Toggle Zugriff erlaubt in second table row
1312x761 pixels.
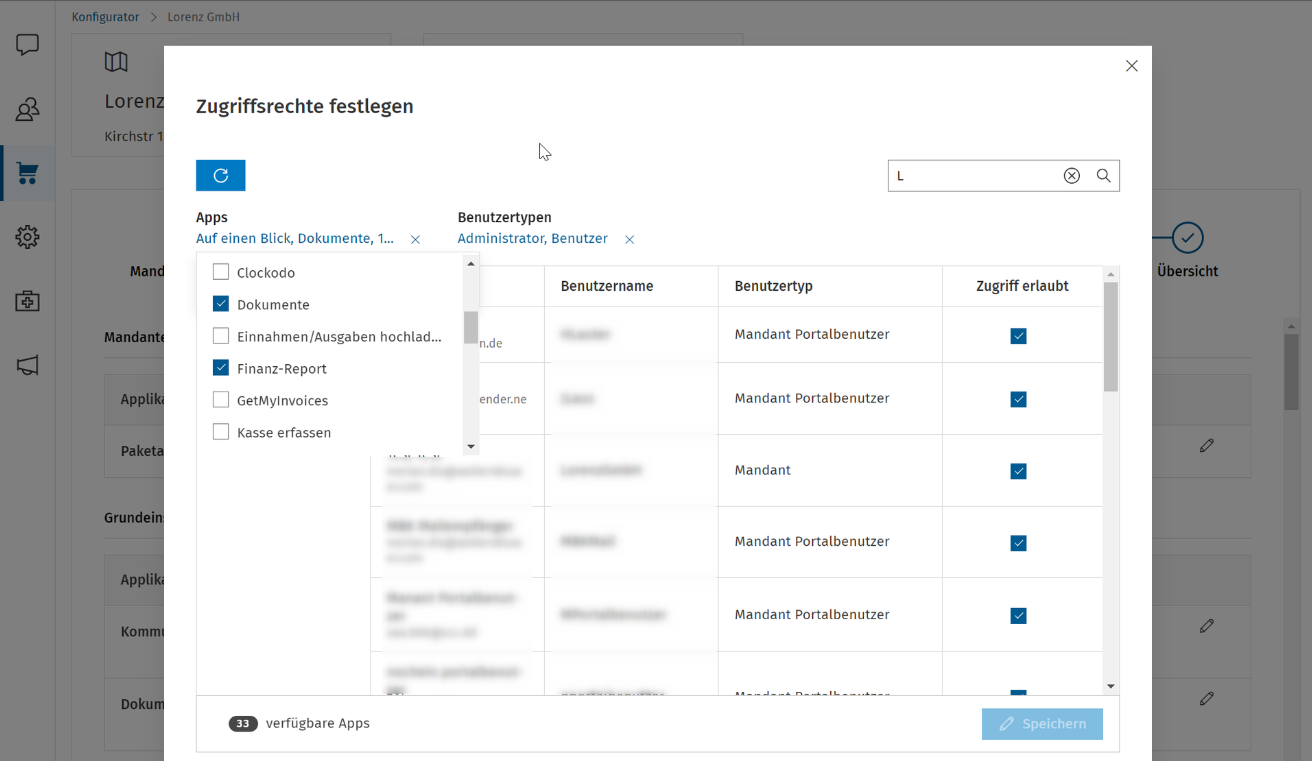[1018, 399]
